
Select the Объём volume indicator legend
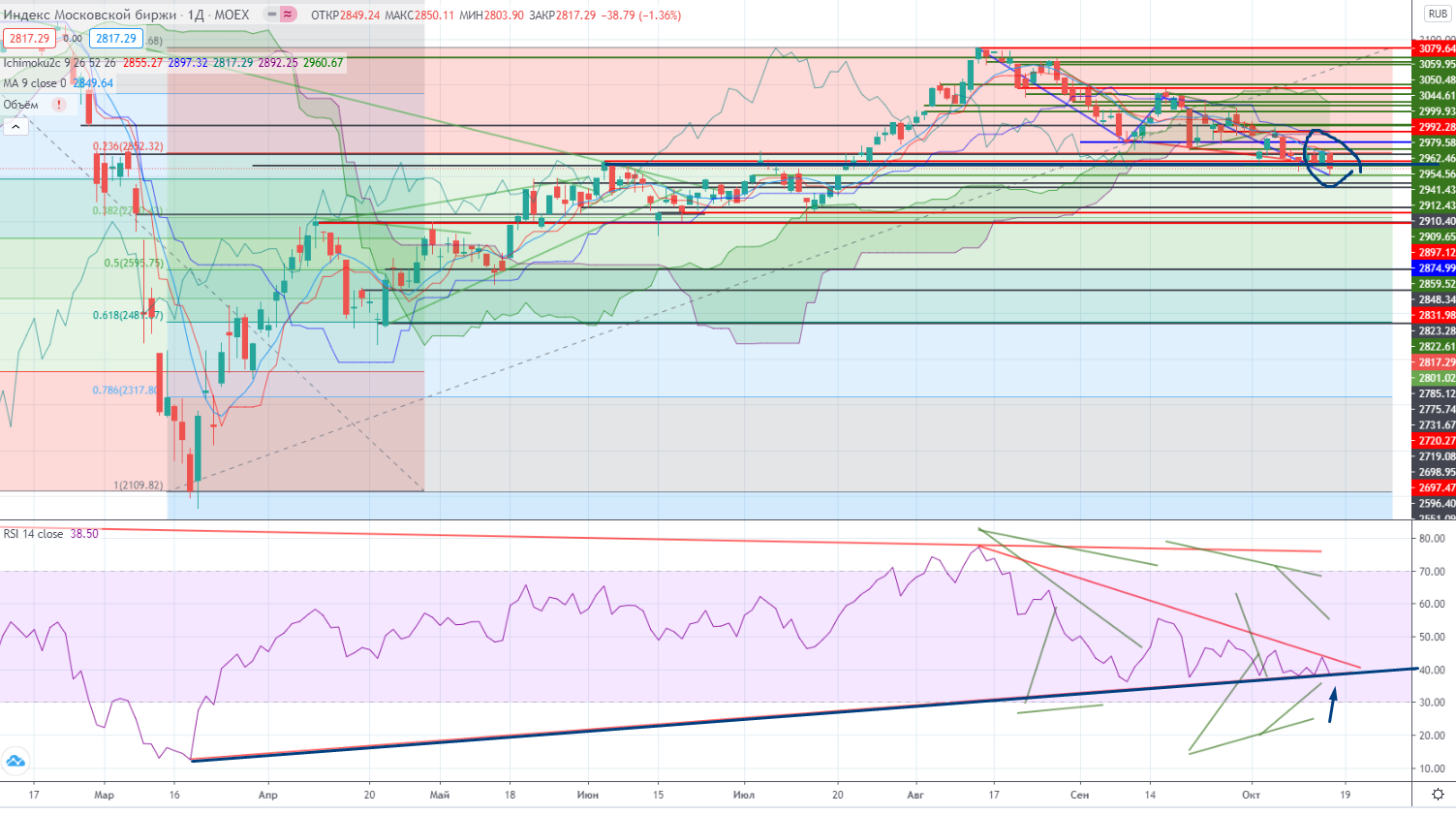[x=21, y=105]
